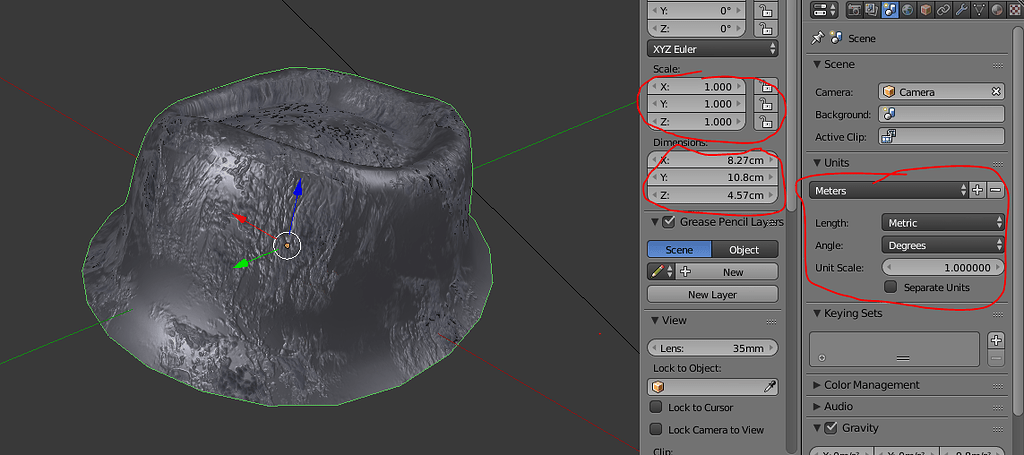Open the Object properties tab (cube icon)
1024x455 pixels.
point(923,10)
